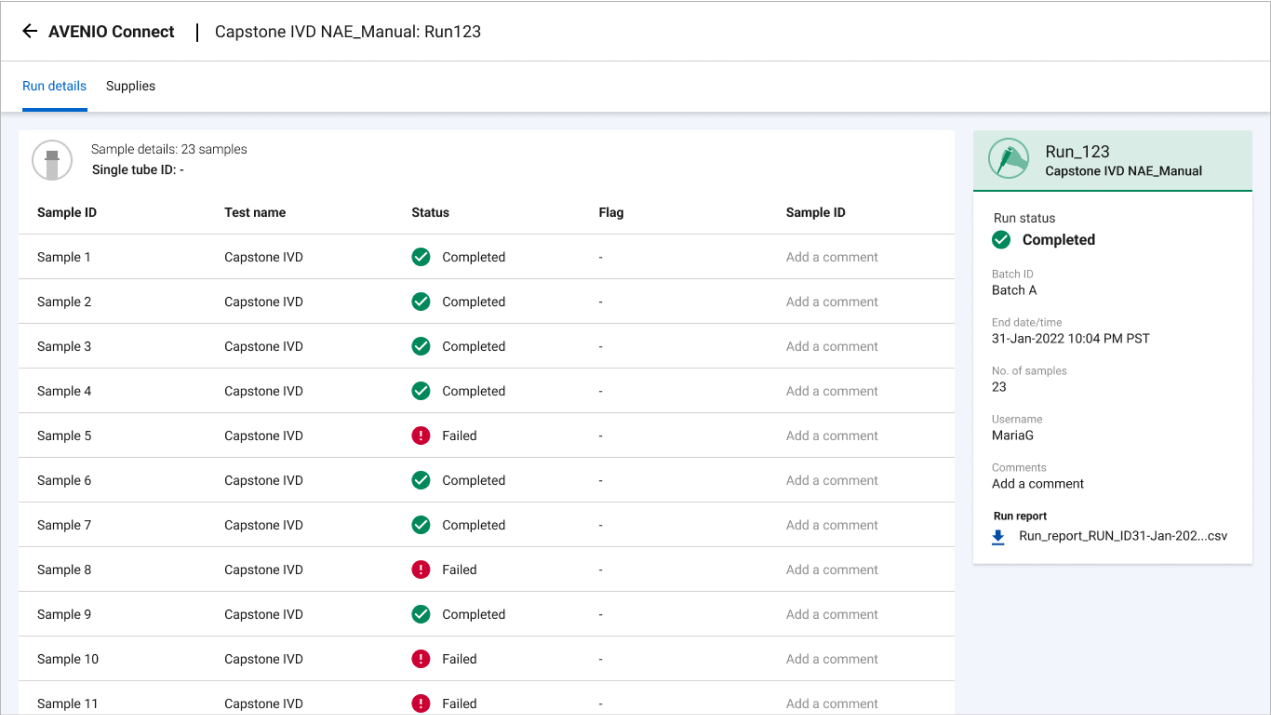Click the Completed status icon for Sample 6
1271x715 pixels.
click(x=421, y=480)
